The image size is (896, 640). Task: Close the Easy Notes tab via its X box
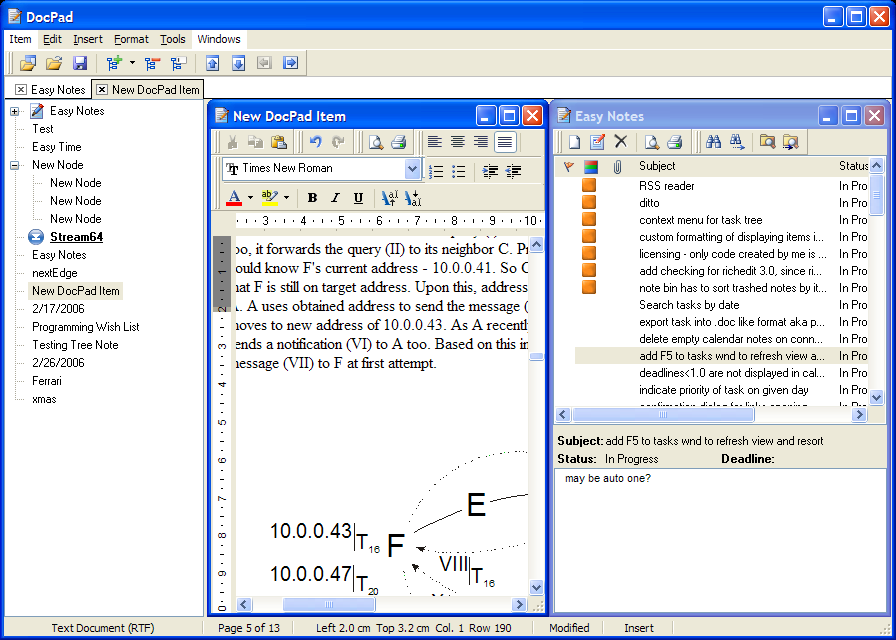coord(21,90)
